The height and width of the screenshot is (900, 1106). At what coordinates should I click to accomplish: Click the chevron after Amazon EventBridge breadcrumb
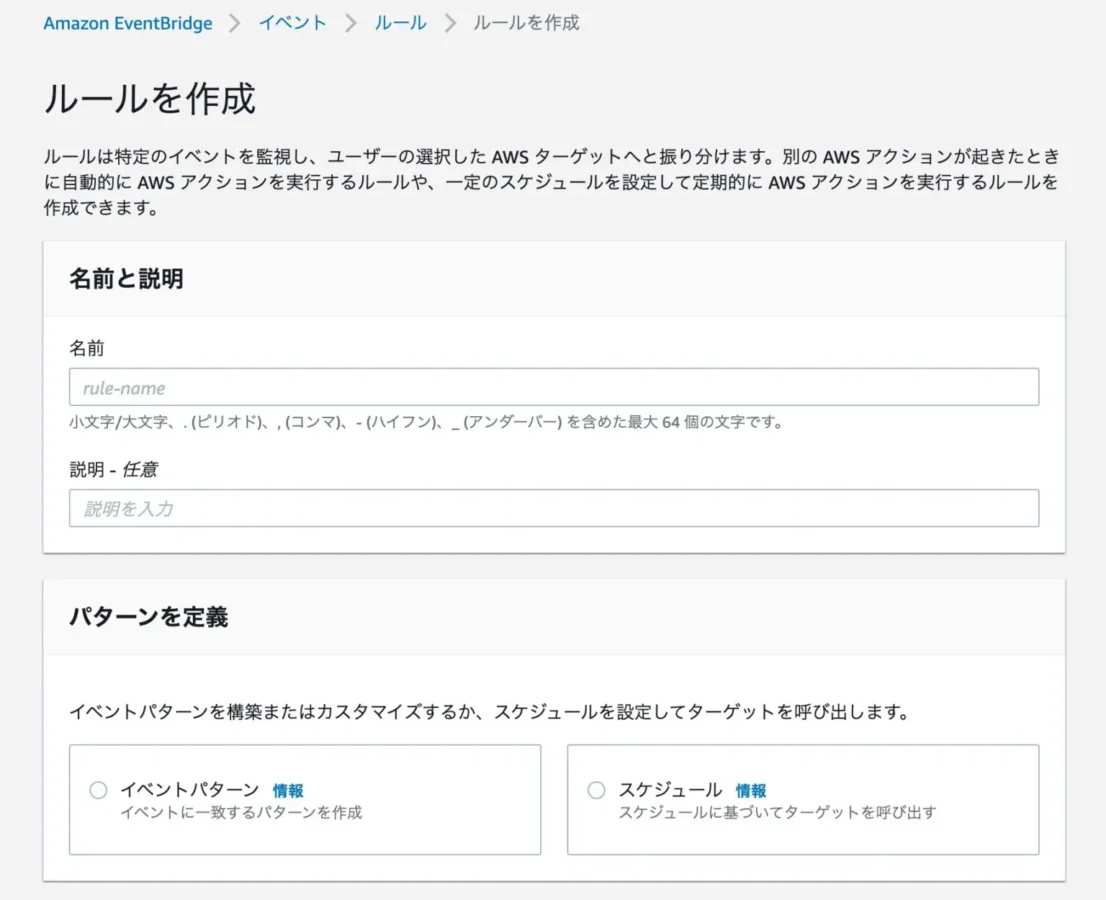(235, 23)
